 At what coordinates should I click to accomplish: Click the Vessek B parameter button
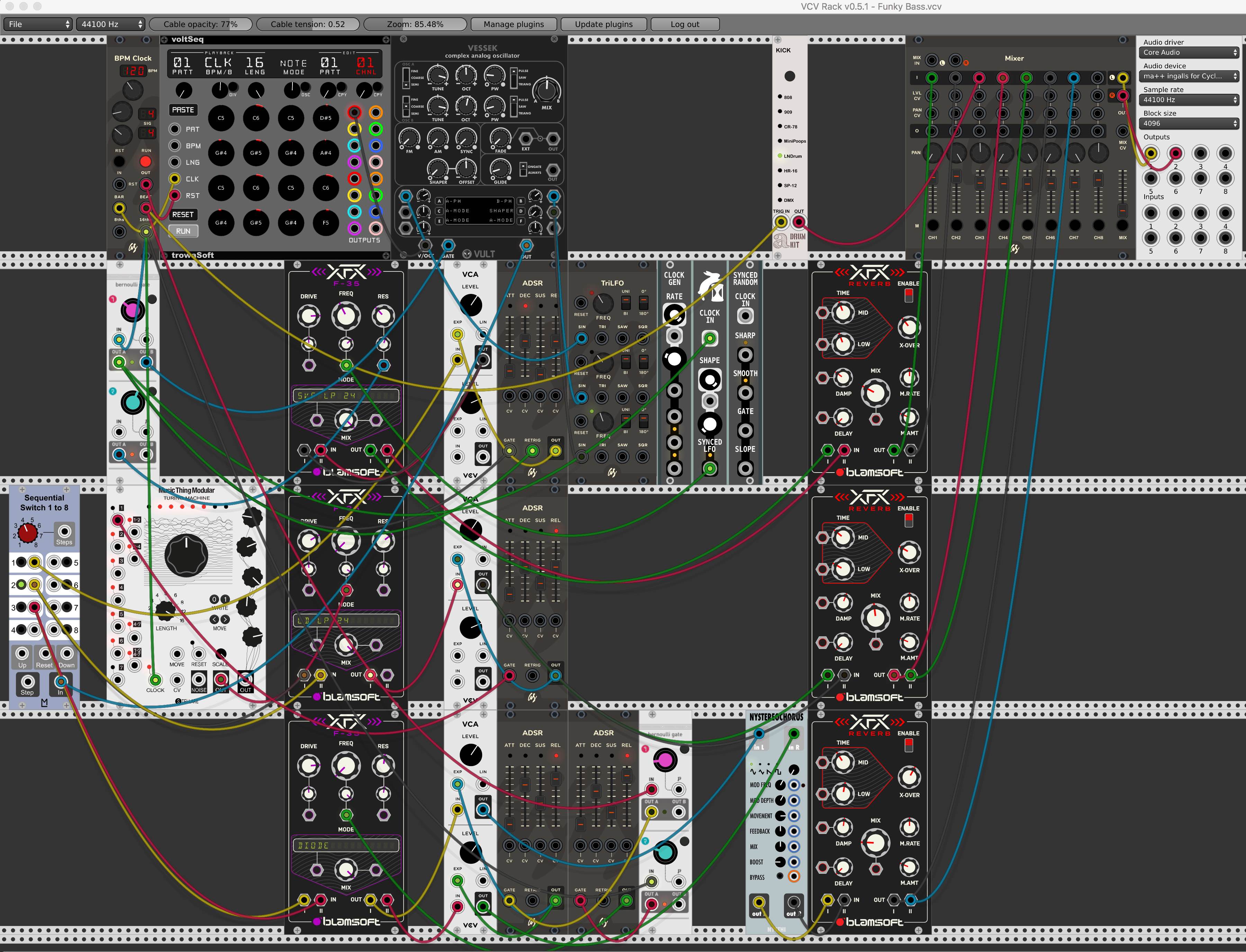[x=521, y=201]
